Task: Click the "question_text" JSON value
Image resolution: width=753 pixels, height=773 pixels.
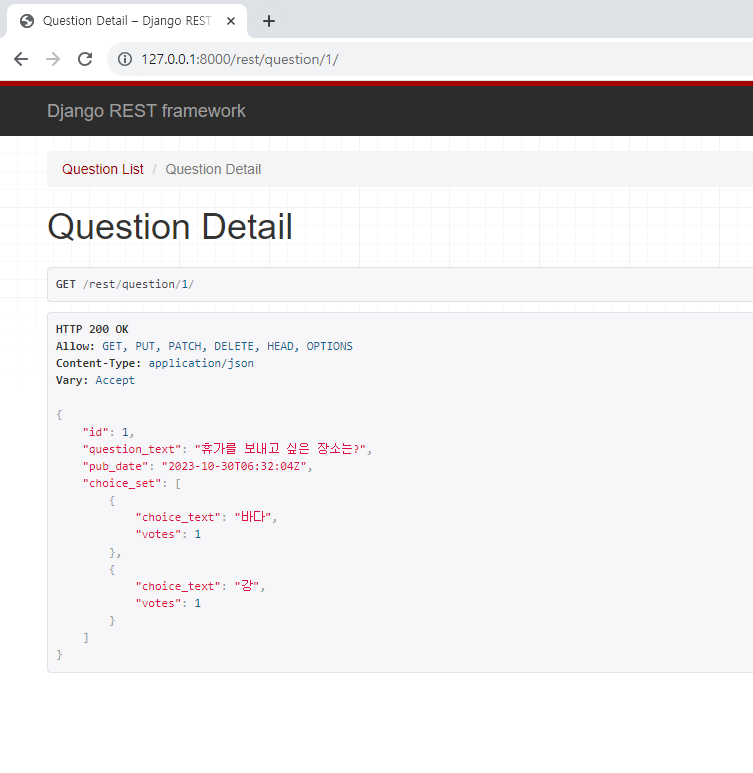Action: (280, 449)
